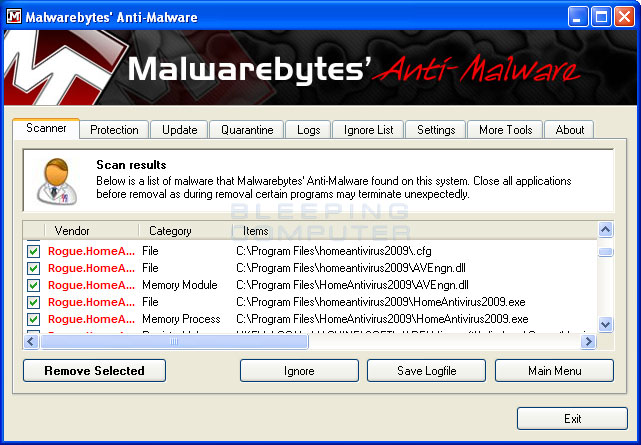641x445 pixels.
Task: Click the vertical scrollbar thumb of results list
Action: tap(605, 252)
